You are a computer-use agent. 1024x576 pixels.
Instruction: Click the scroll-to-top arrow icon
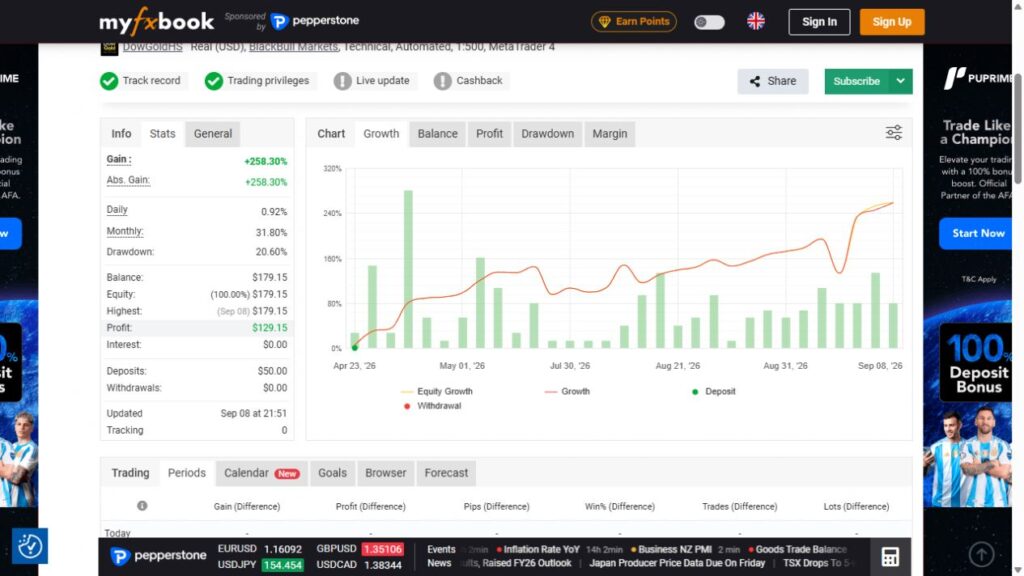(981, 554)
